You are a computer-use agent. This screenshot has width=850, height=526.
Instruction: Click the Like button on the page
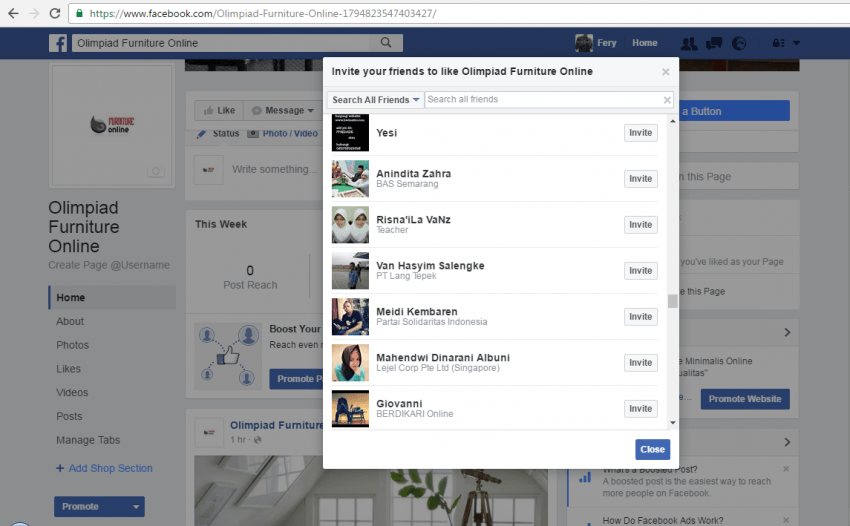tap(219, 111)
